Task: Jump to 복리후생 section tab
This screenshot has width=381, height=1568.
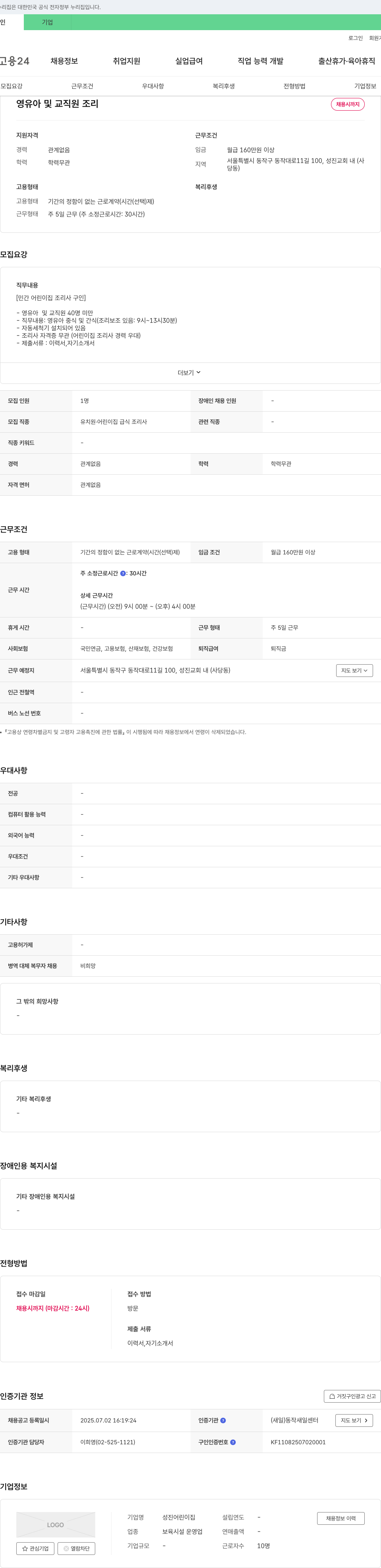Action: (x=224, y=86)
